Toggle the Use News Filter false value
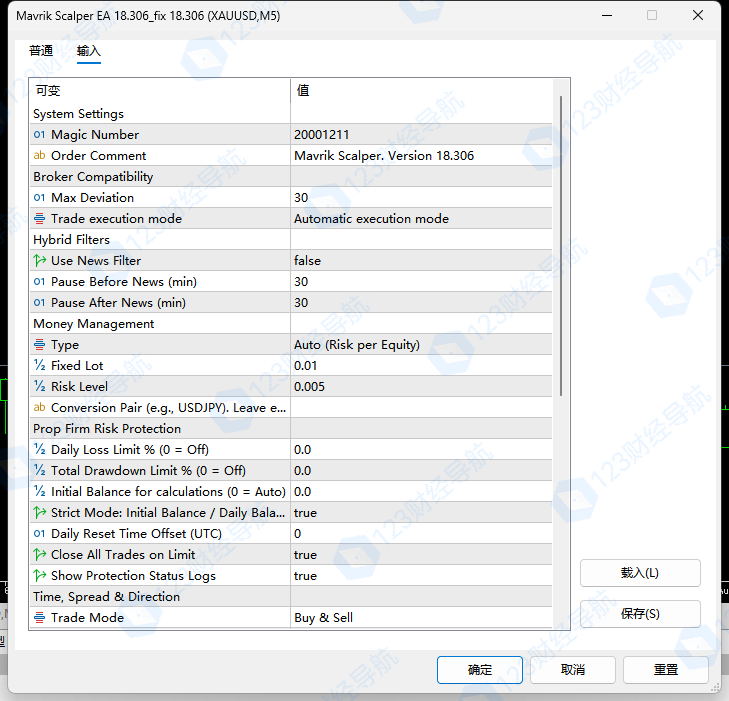This screenshot has height=701, width=729. 421,261
